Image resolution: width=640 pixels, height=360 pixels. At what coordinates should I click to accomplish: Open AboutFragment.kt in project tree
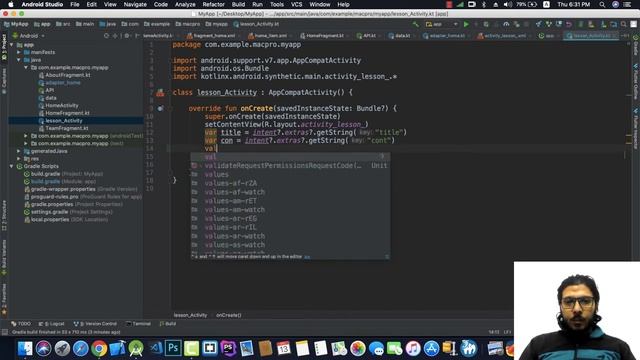(64, 75)
